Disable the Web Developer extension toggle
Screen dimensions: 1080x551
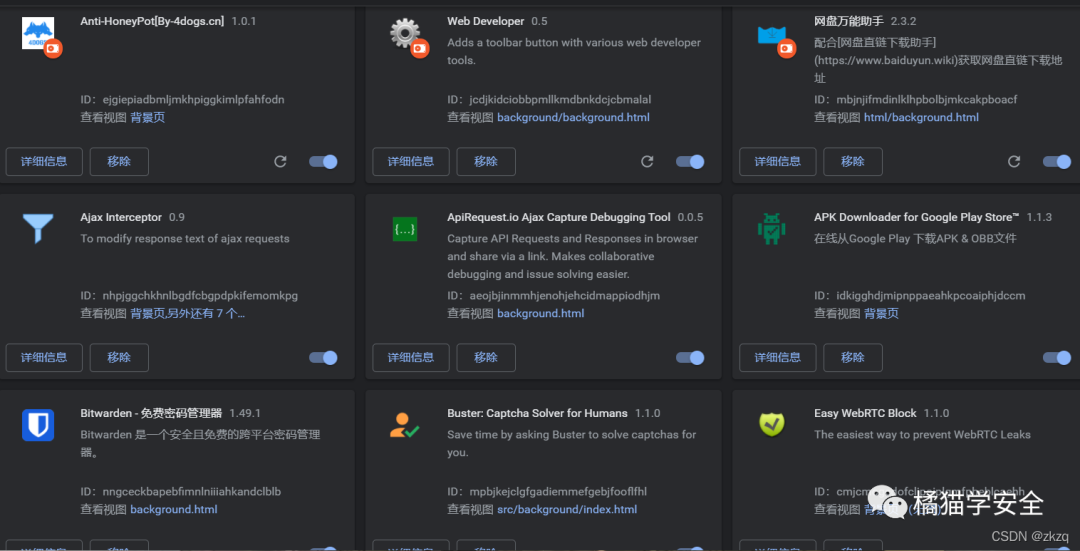tap(690, 161)
